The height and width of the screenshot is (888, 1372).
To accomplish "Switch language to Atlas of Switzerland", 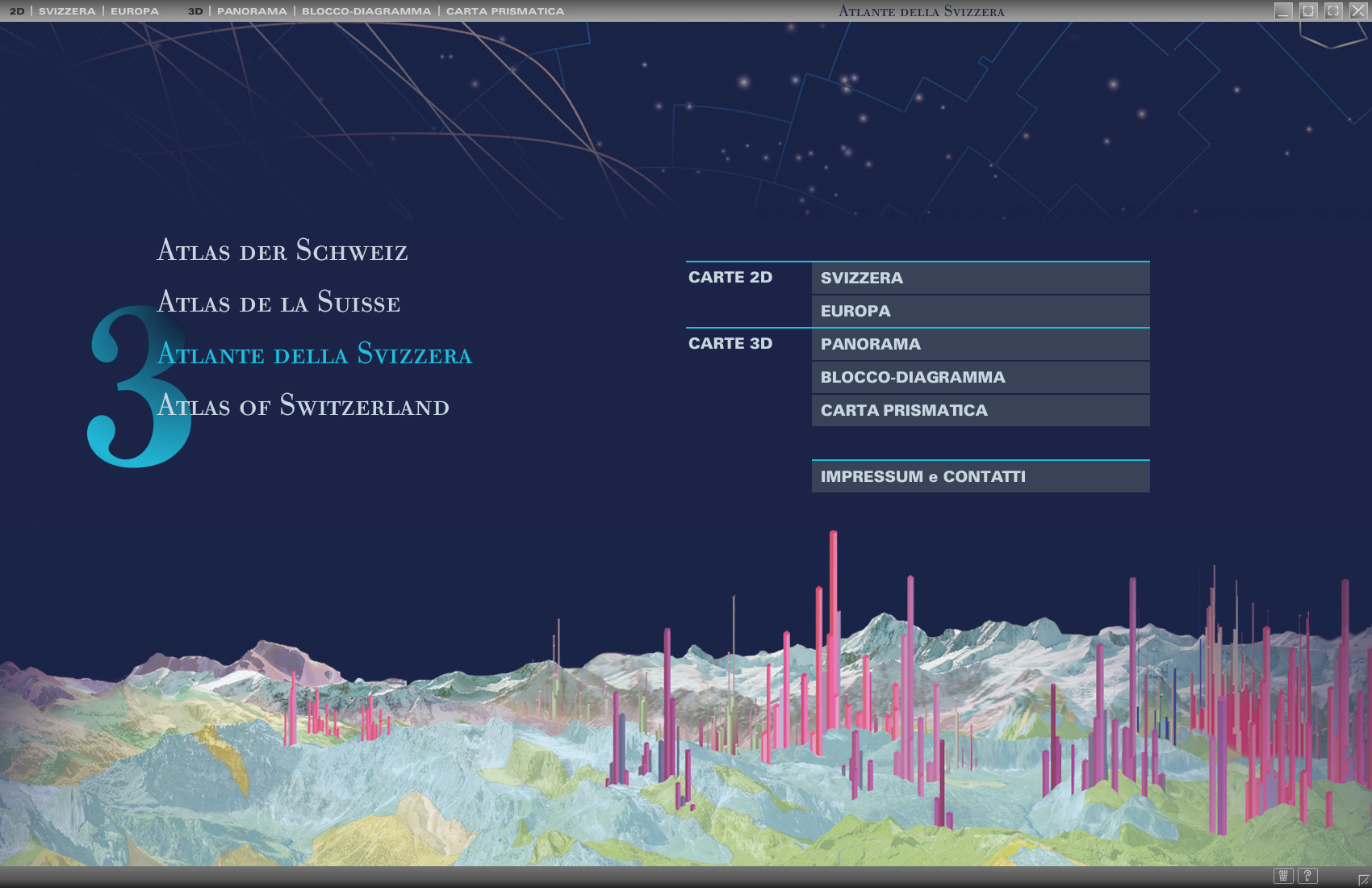I will tap(303, 405).
